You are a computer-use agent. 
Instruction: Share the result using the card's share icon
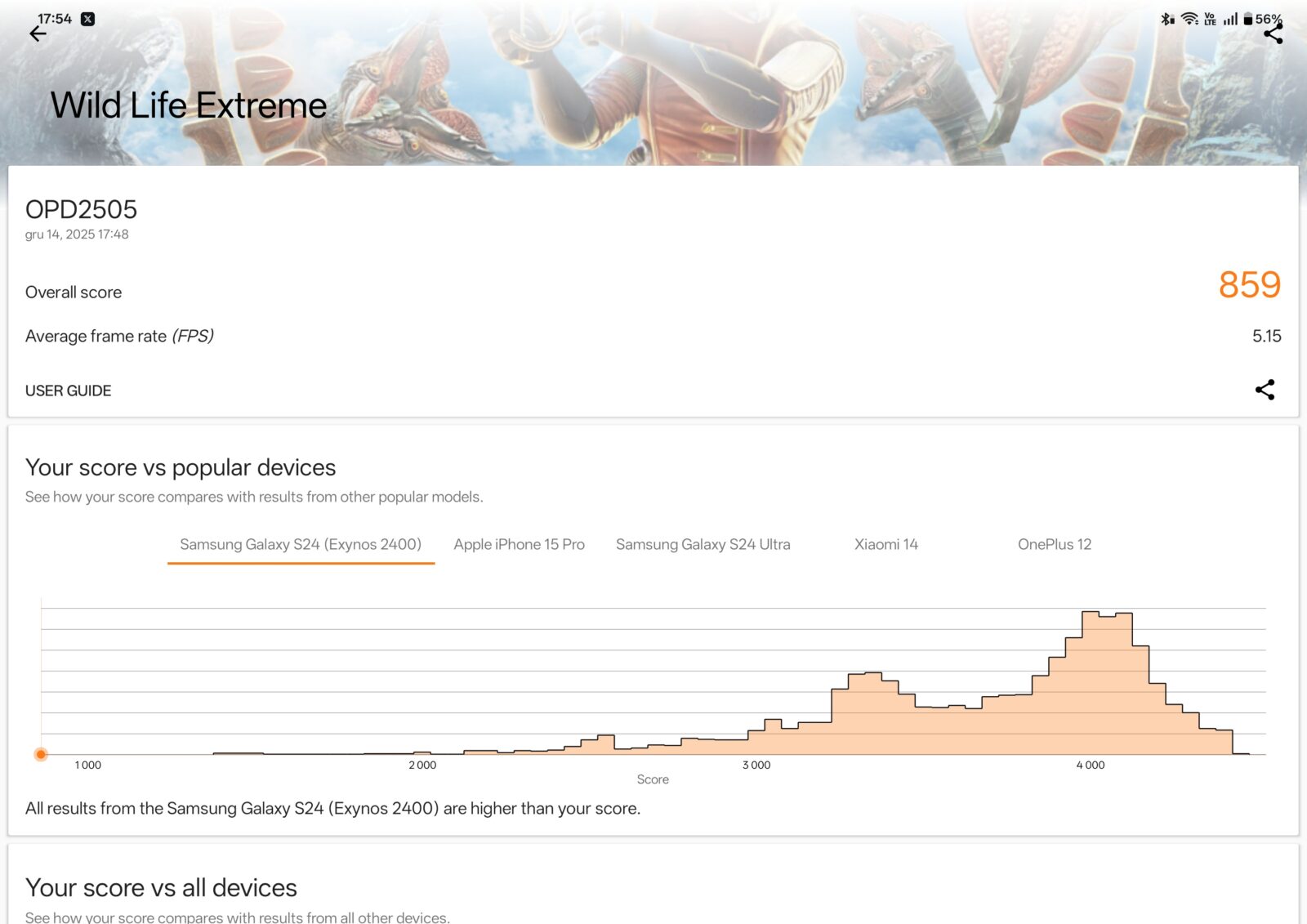1265,390
